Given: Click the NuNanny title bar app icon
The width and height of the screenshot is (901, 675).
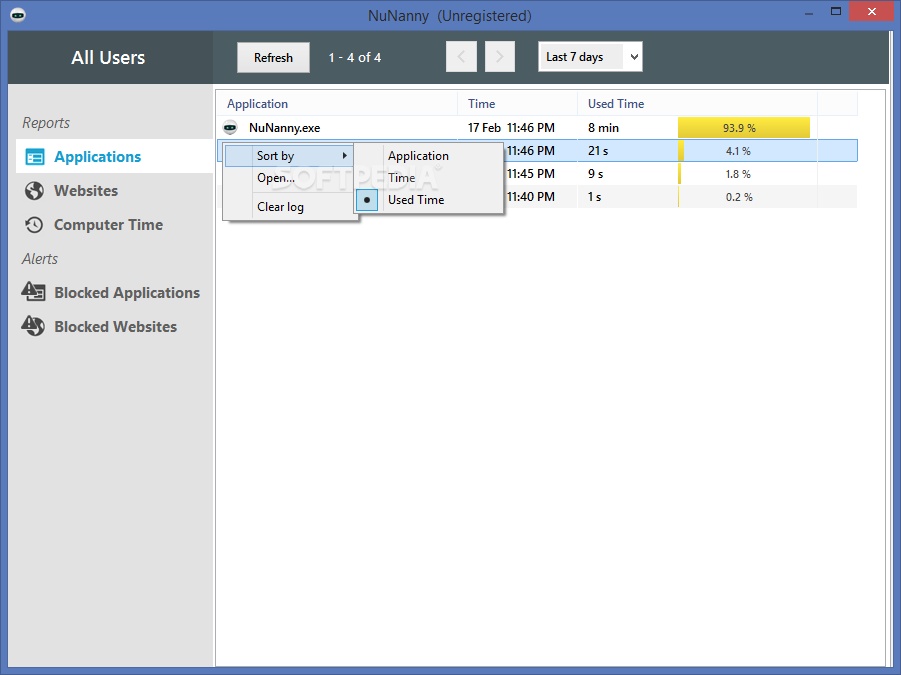Looking at the screenshot, I should (x=18, y=15).
